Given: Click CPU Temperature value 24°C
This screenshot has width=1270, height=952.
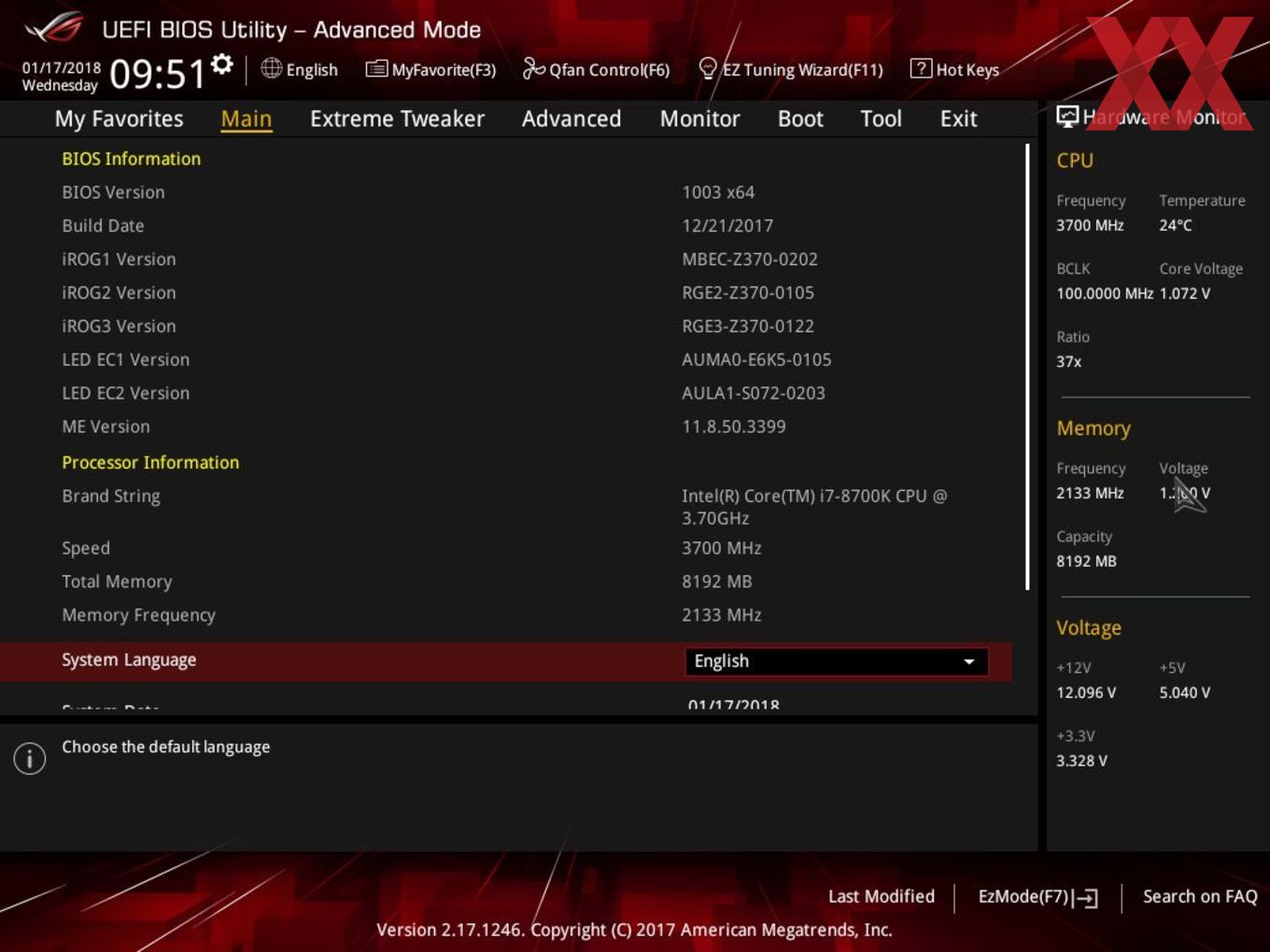Looking at the screenshot, I should click(x=1176, y=226).
